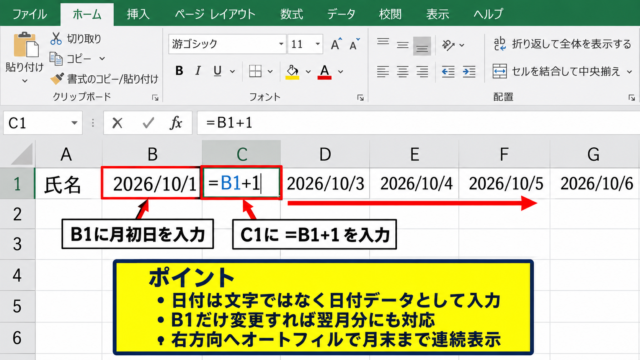Cancel formula entry with X icon
640x360 pixels.
[117, 123]
